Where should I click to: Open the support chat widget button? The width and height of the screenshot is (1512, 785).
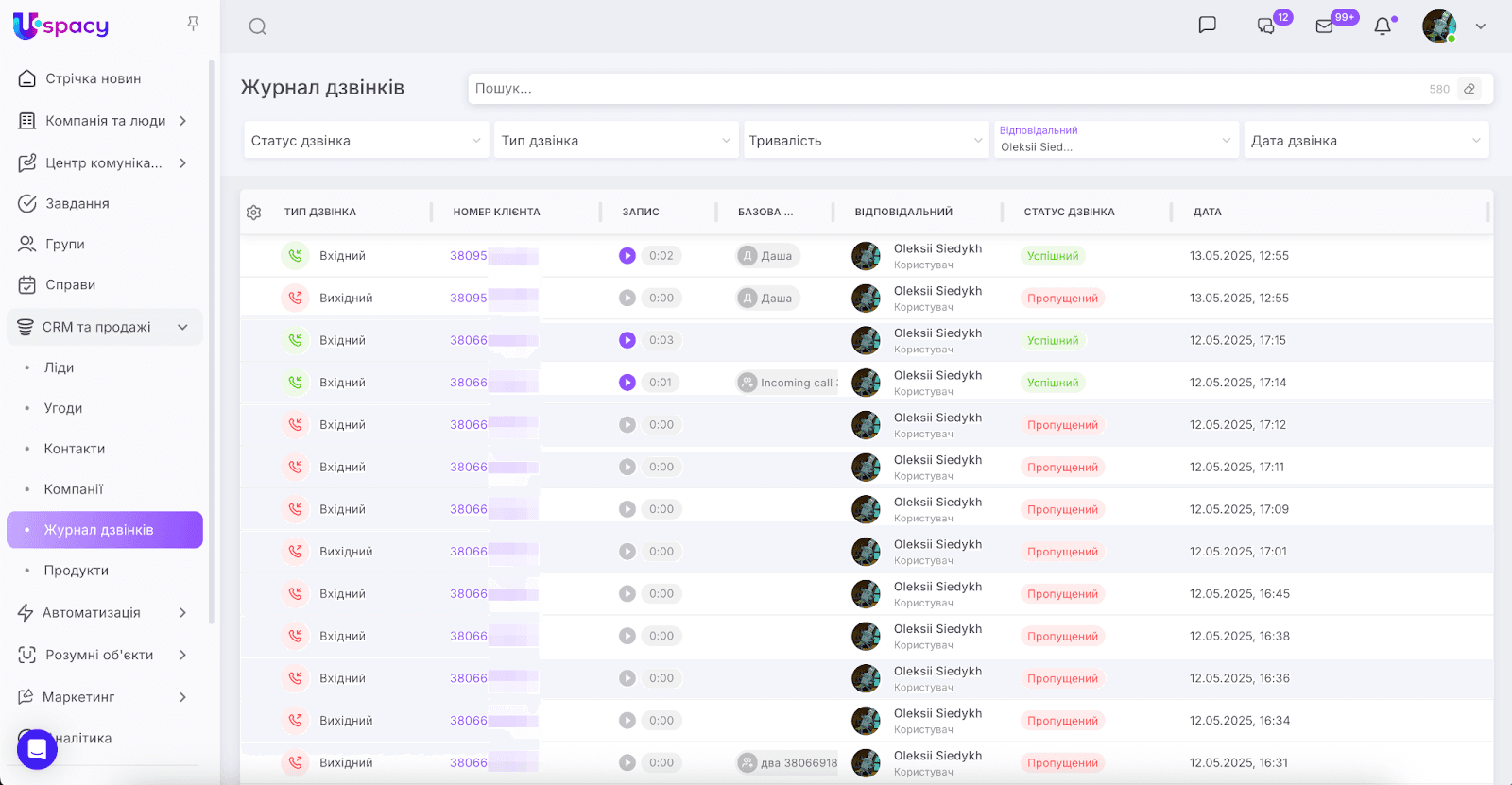(37, 749)
